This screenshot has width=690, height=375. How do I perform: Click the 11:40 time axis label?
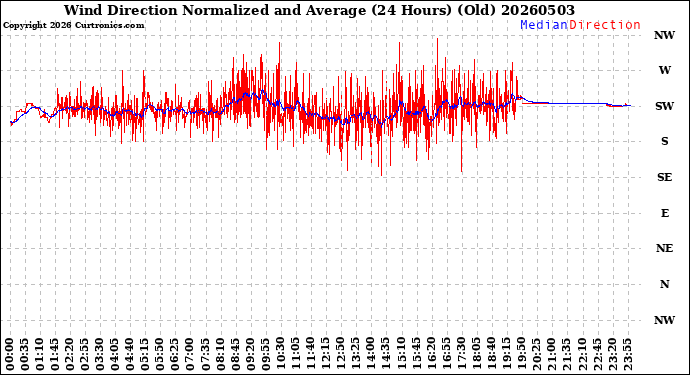tap(311, 355)
